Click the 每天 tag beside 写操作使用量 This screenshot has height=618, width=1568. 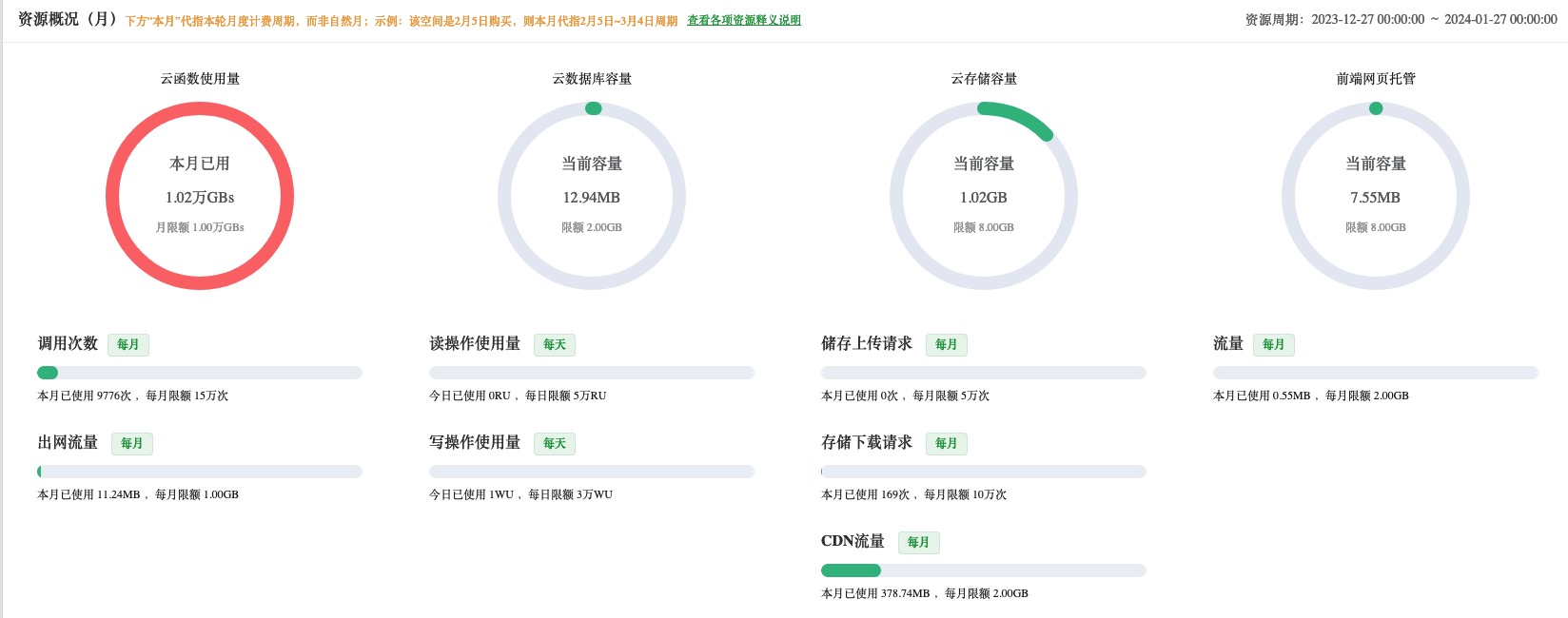[554, 443]
